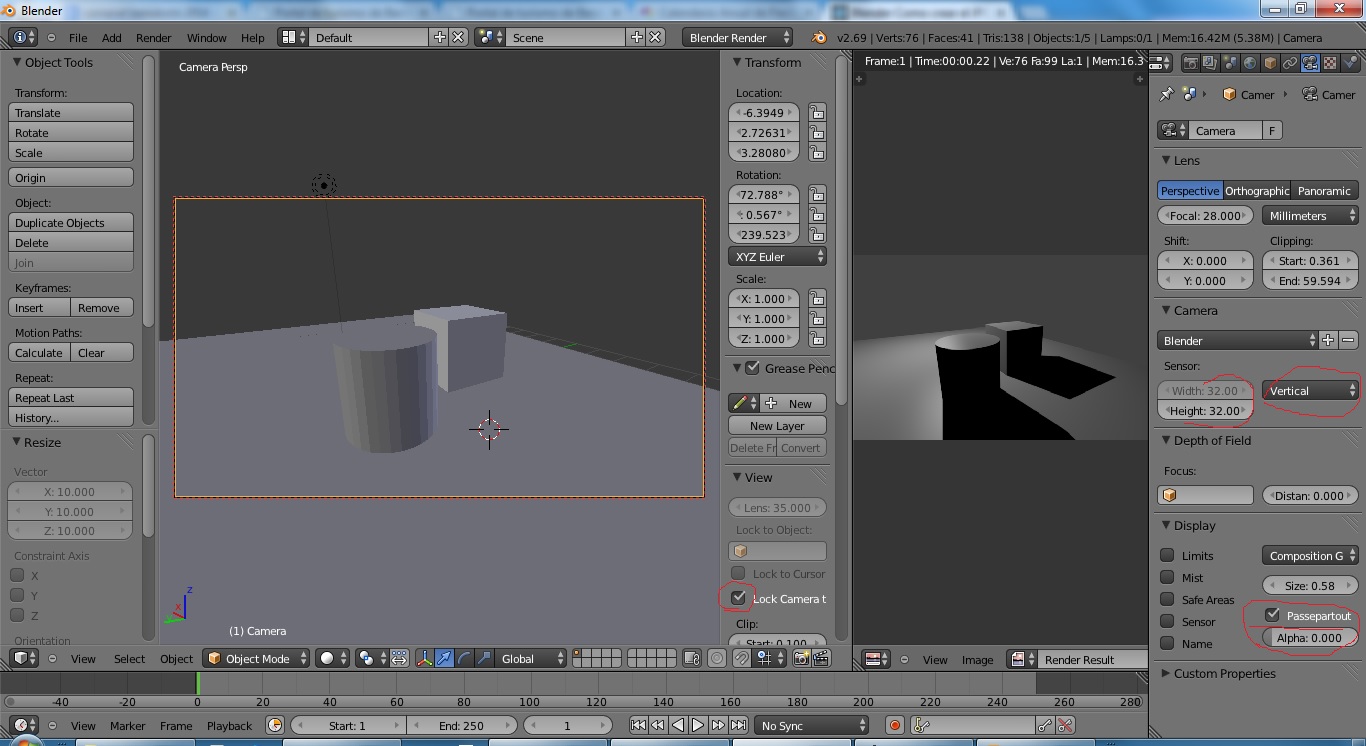
Task: Click jump to first frame icon
Action: click(638, 725)
